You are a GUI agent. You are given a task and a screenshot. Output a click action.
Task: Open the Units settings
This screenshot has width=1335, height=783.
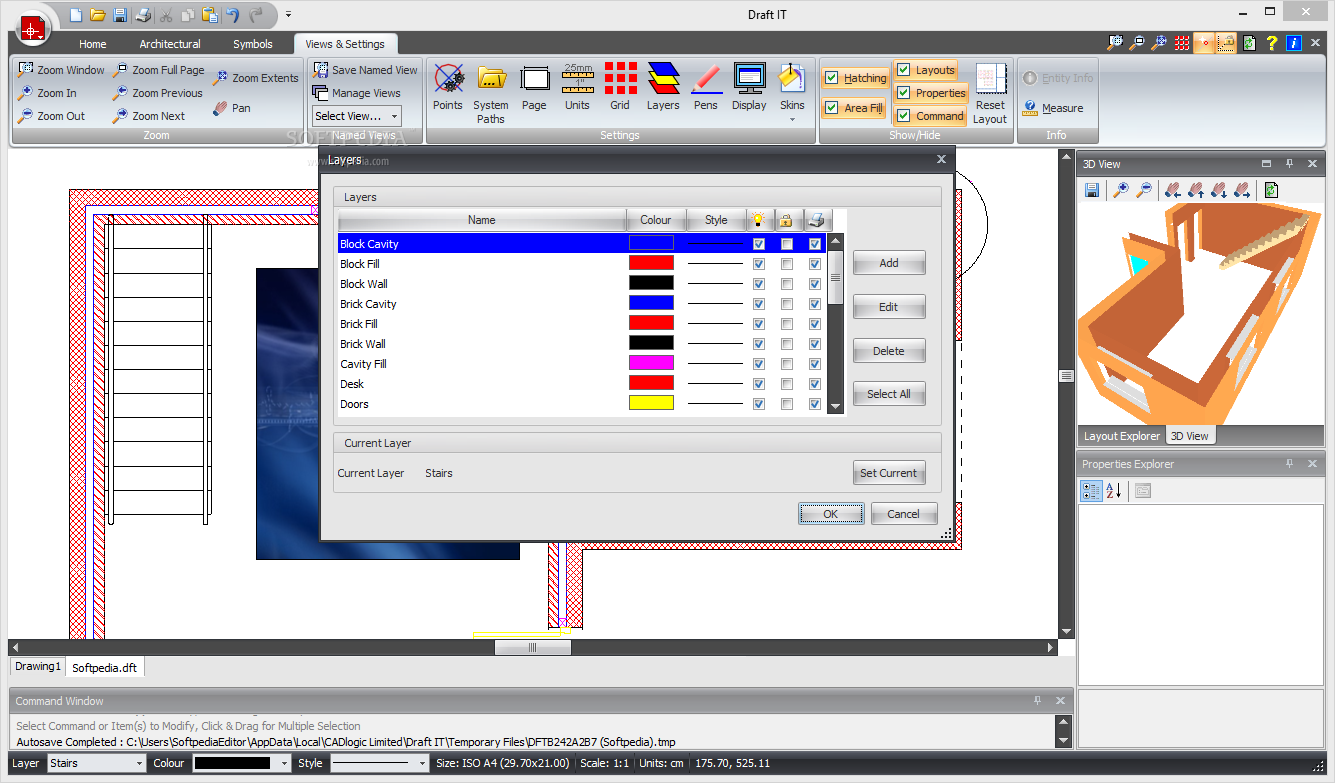[578, 86]
